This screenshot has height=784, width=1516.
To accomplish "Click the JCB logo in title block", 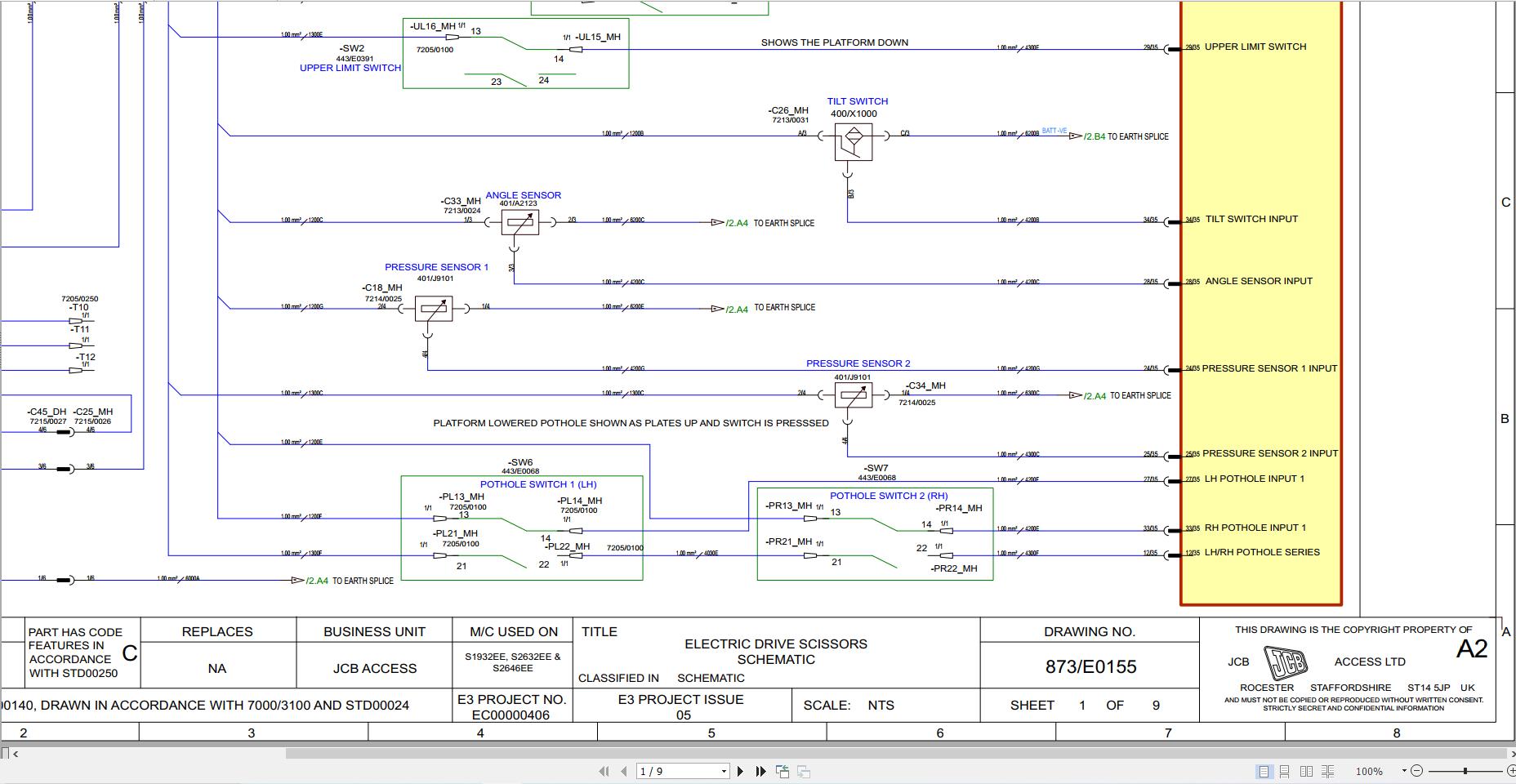I will click(x=1285, y=661).
